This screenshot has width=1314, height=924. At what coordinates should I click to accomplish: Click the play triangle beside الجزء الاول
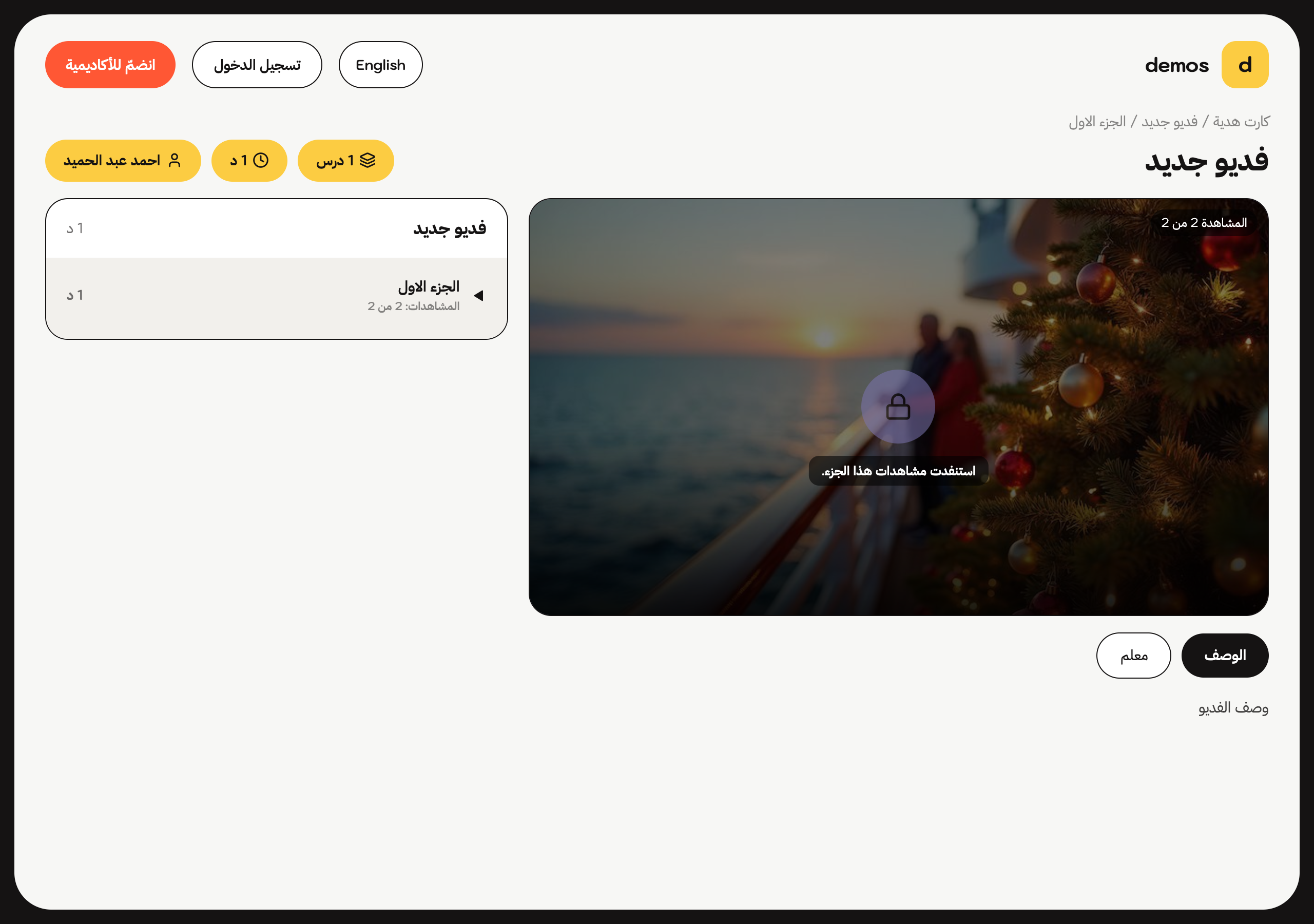[x=478, y=295]
